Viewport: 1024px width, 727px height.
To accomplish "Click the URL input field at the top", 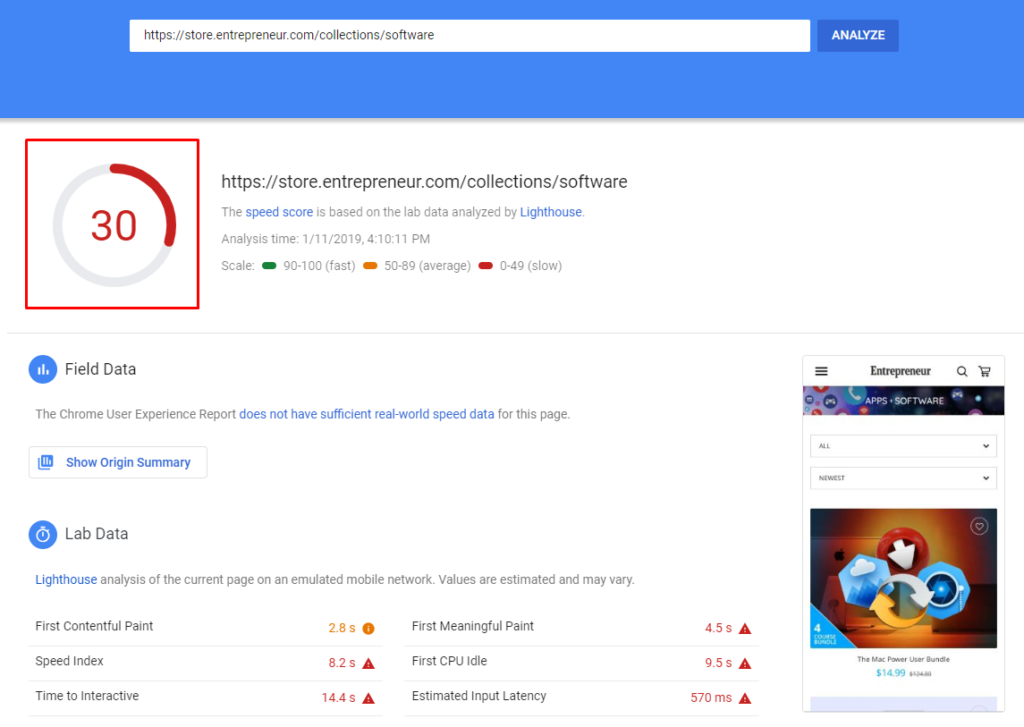I will pos(468,35).
